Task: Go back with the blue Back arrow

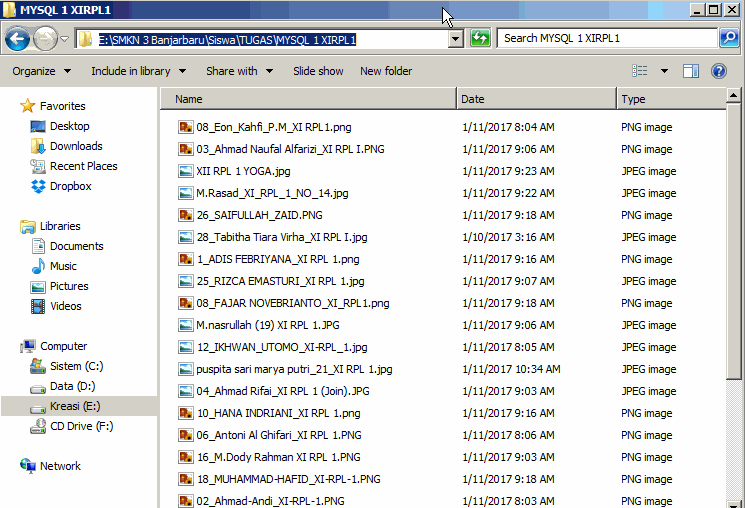Action: coord(18,39)
